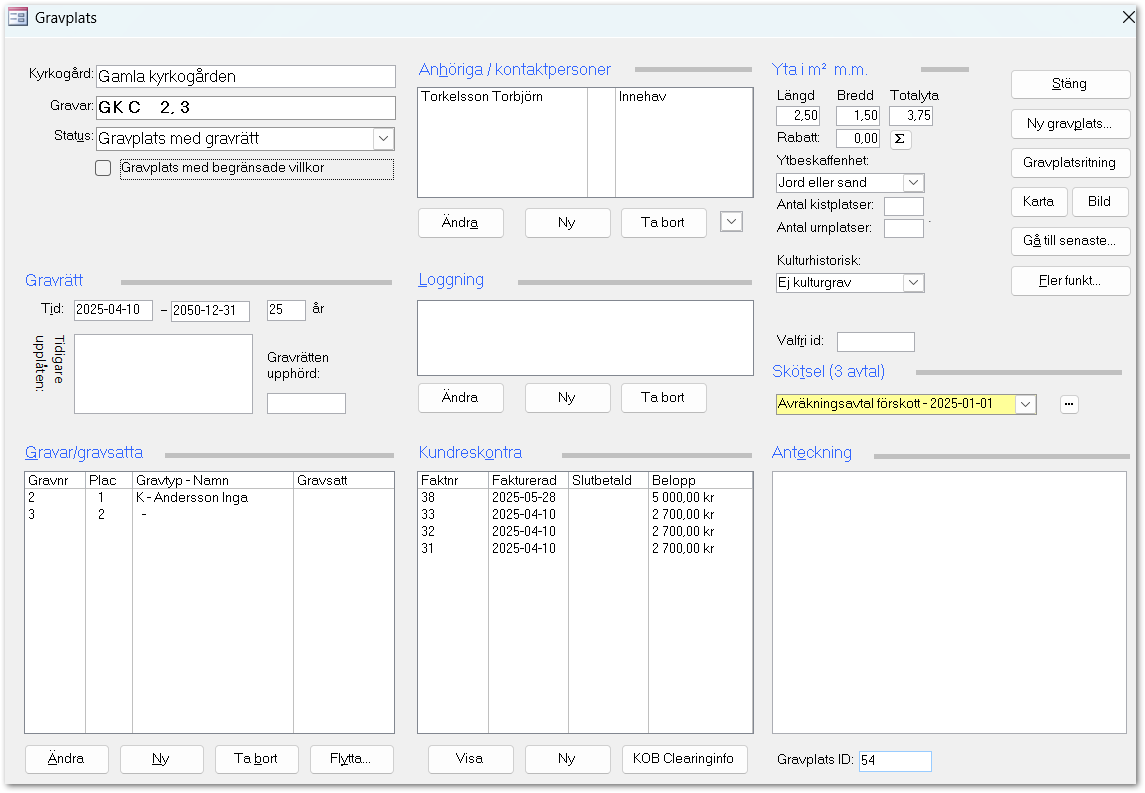Viewport: 1145px width, 793px height.
Task: Click the Valfri id input field
Action: coord(875,342)
